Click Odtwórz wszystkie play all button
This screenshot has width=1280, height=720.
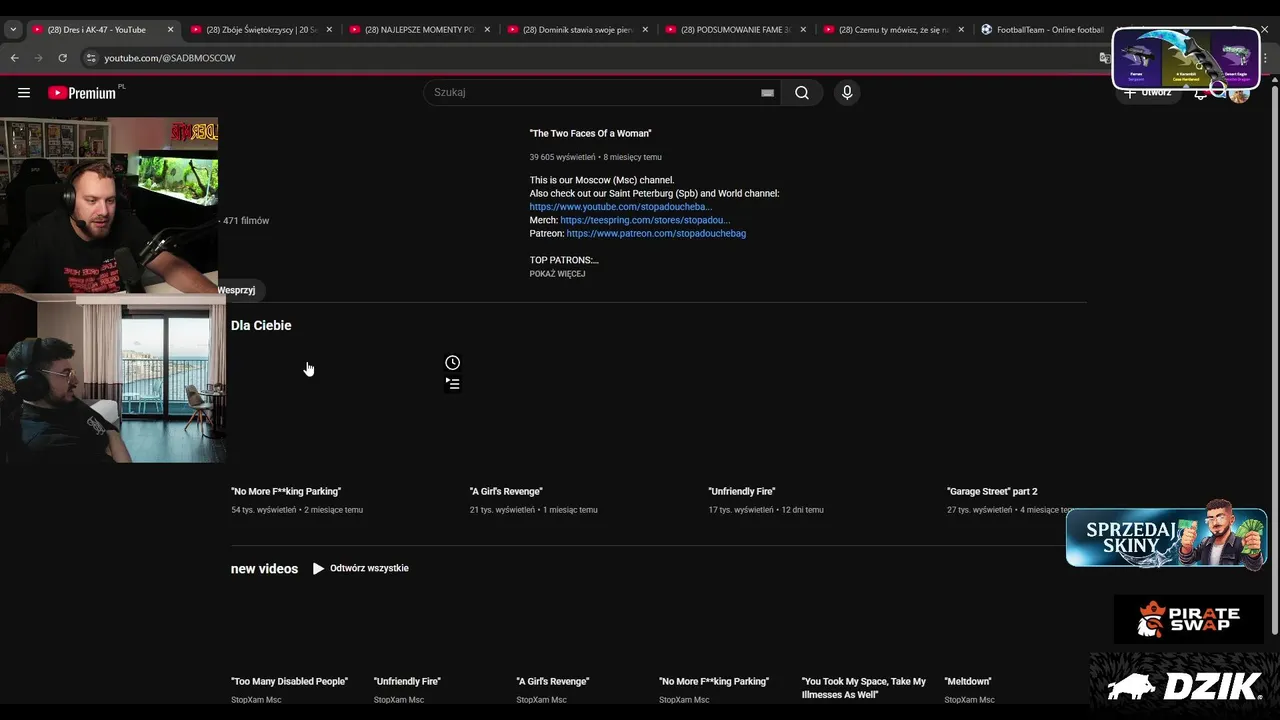360,569
